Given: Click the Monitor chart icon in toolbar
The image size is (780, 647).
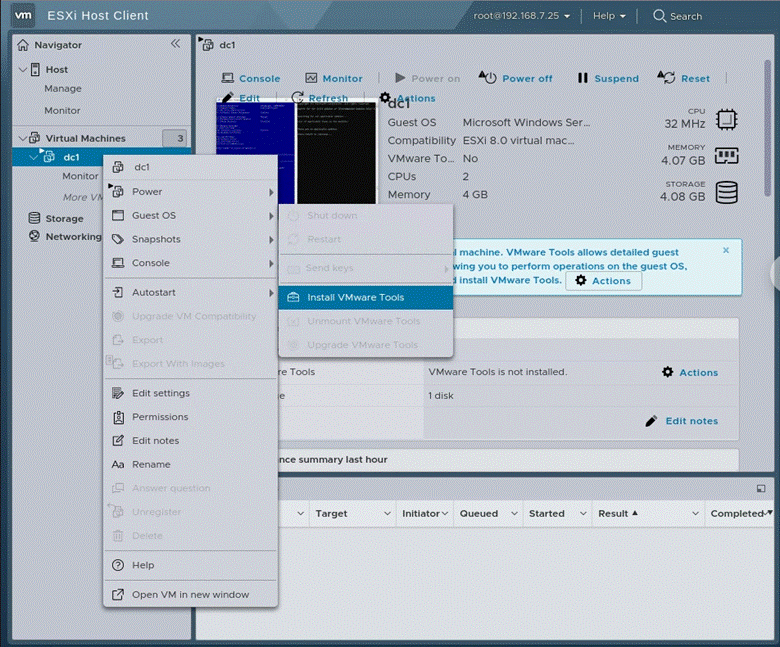Looking at the screenshot, I should tap(311, 78).
